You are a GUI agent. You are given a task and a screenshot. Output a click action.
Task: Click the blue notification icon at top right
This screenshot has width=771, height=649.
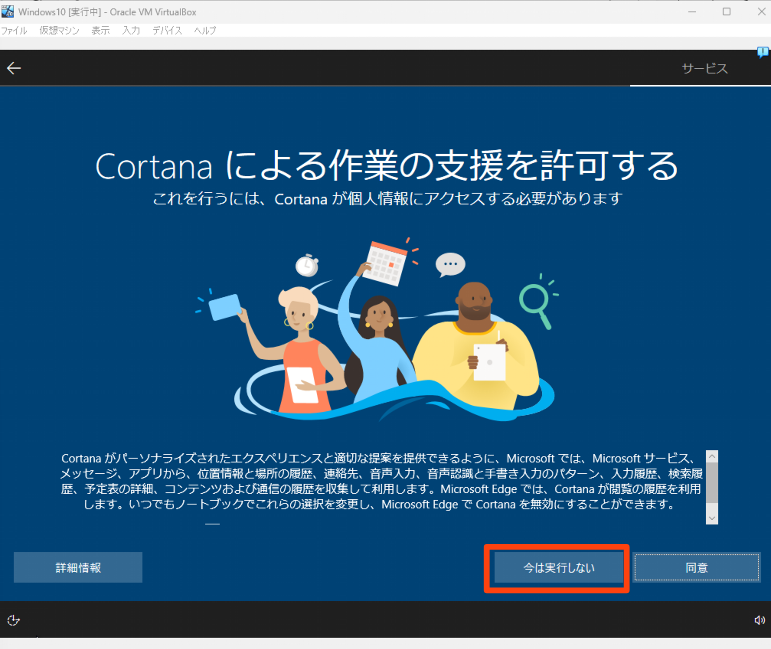pyautogui.click(x=763, y=52)
